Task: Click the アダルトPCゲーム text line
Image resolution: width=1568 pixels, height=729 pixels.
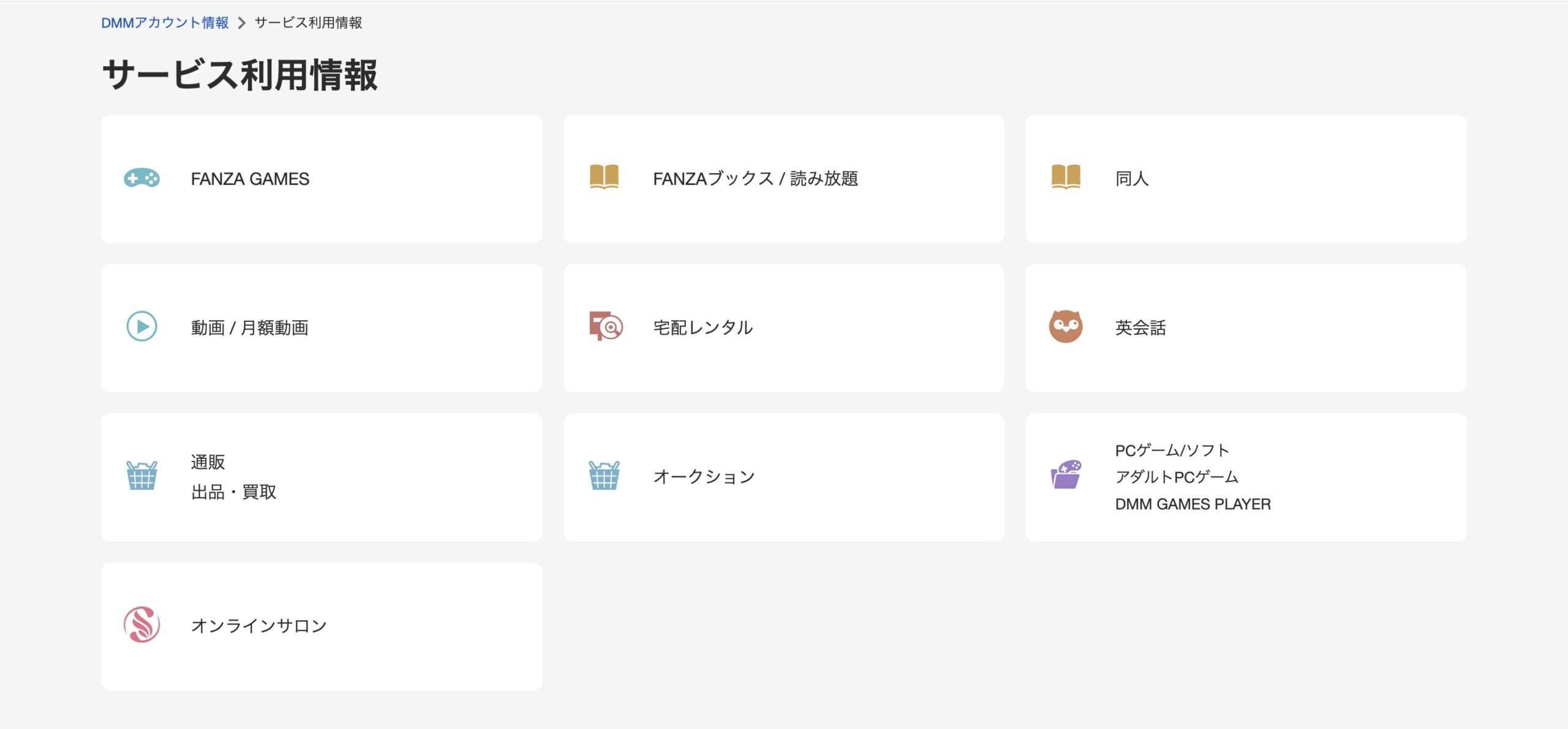Action: (x=1177, y=477)
